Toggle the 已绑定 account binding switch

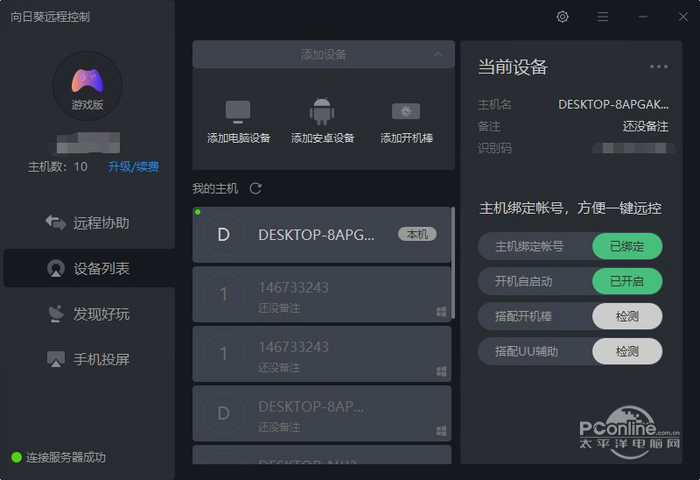pos(627,246)
